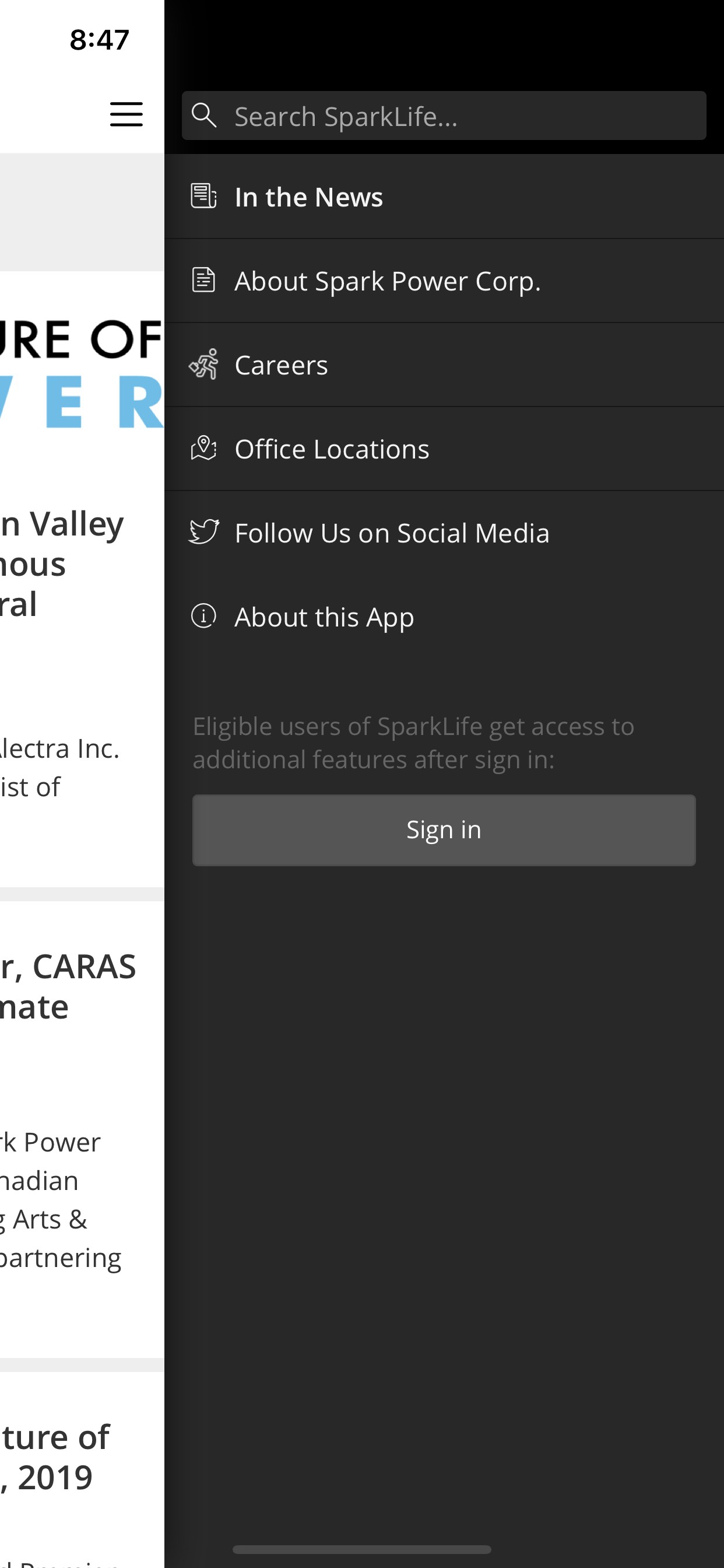The height and width of the screenshot is (1568, 724).
Task: Click the search magnifier icon
Action: (204, 115)
